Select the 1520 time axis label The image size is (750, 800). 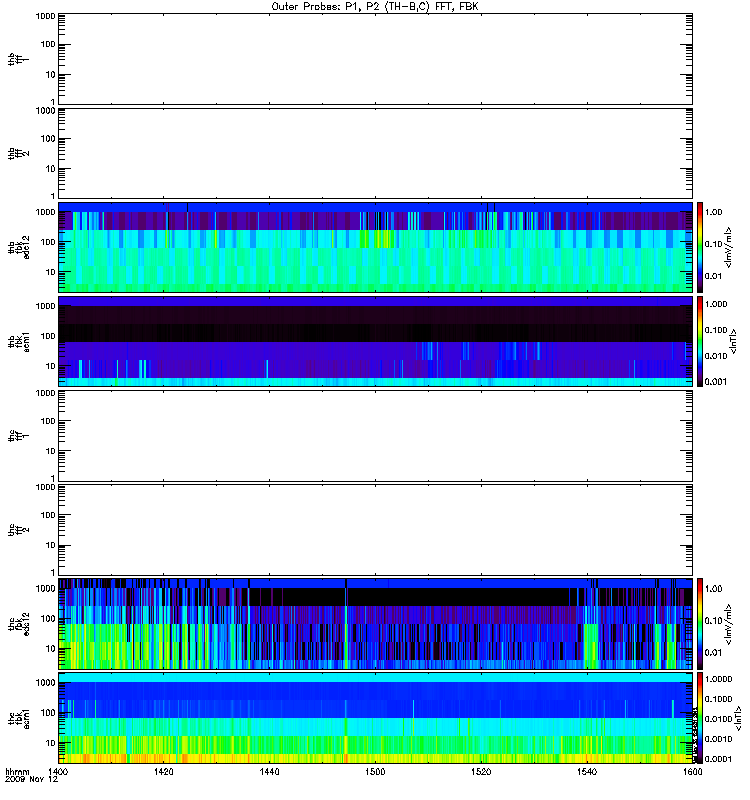(x=481, y=771)
